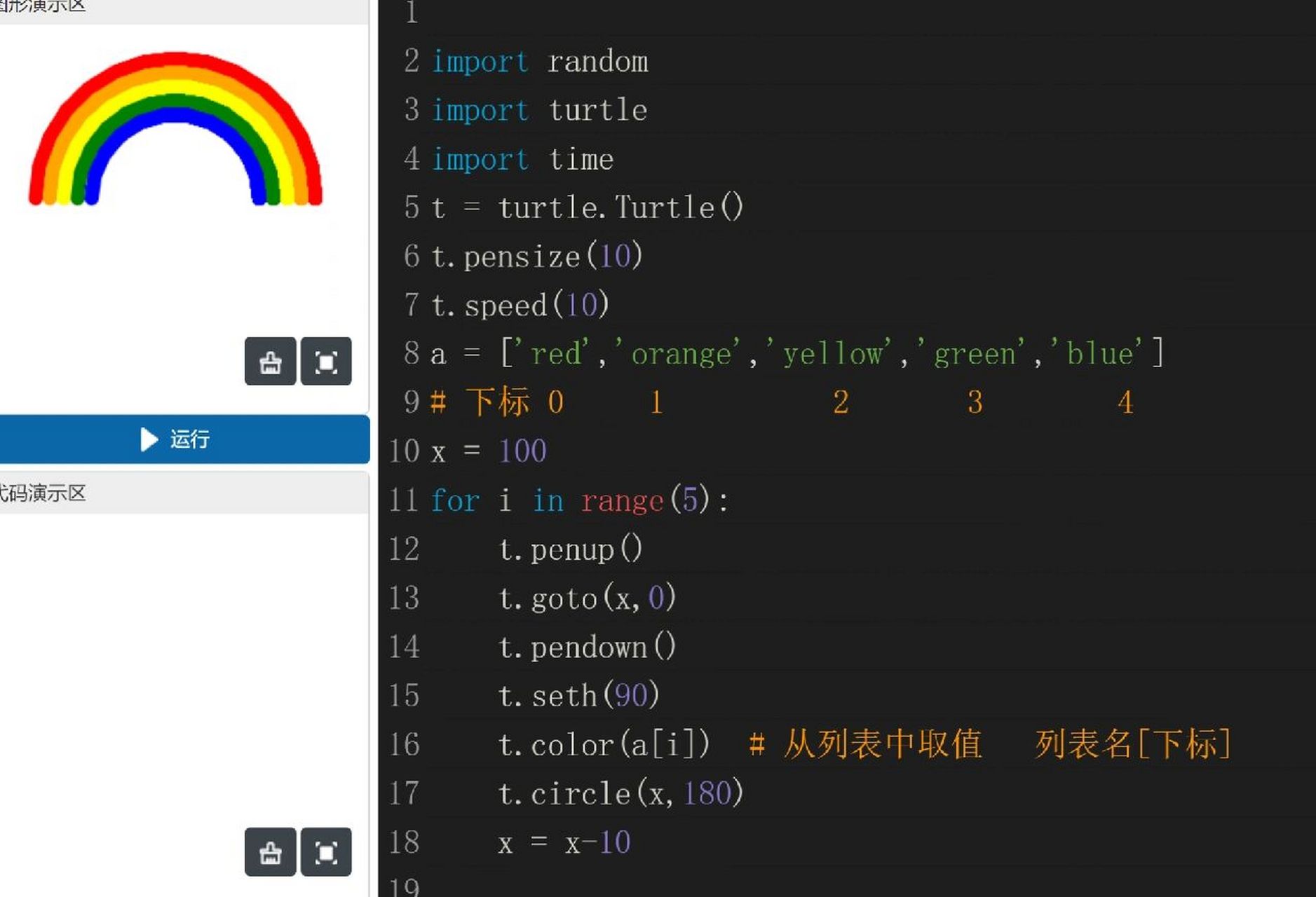Clear the graphics demo area output
The width and height of the screenshot is (1316, 897).
[270, 362]
